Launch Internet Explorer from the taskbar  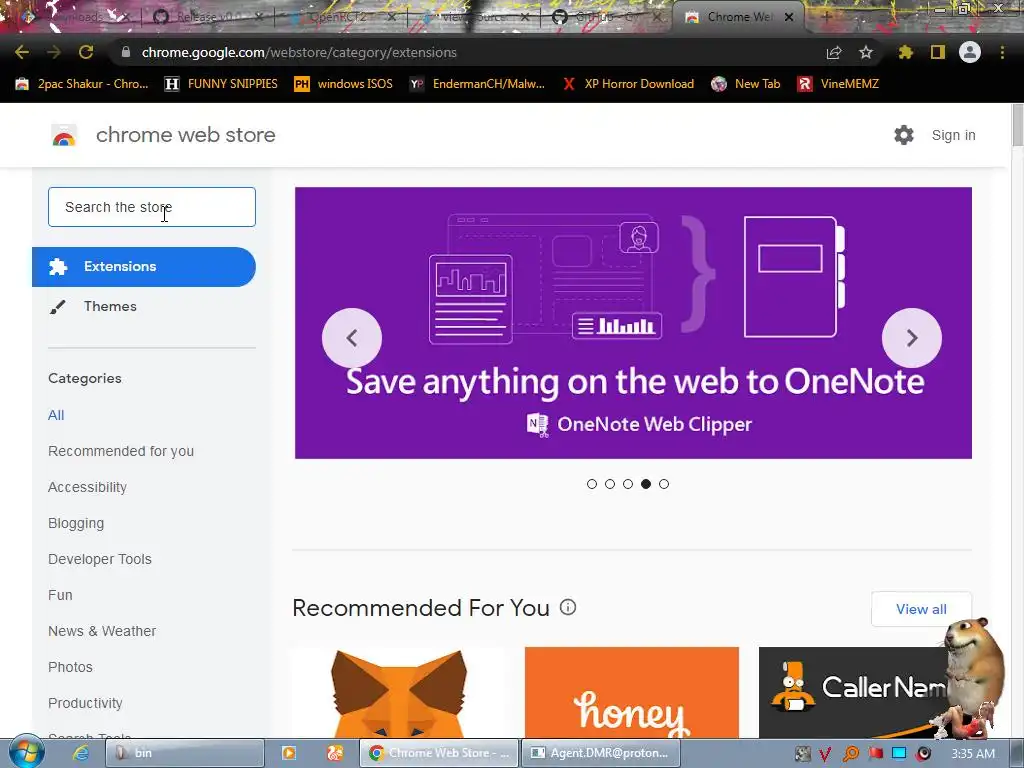(x=80, y=753)
